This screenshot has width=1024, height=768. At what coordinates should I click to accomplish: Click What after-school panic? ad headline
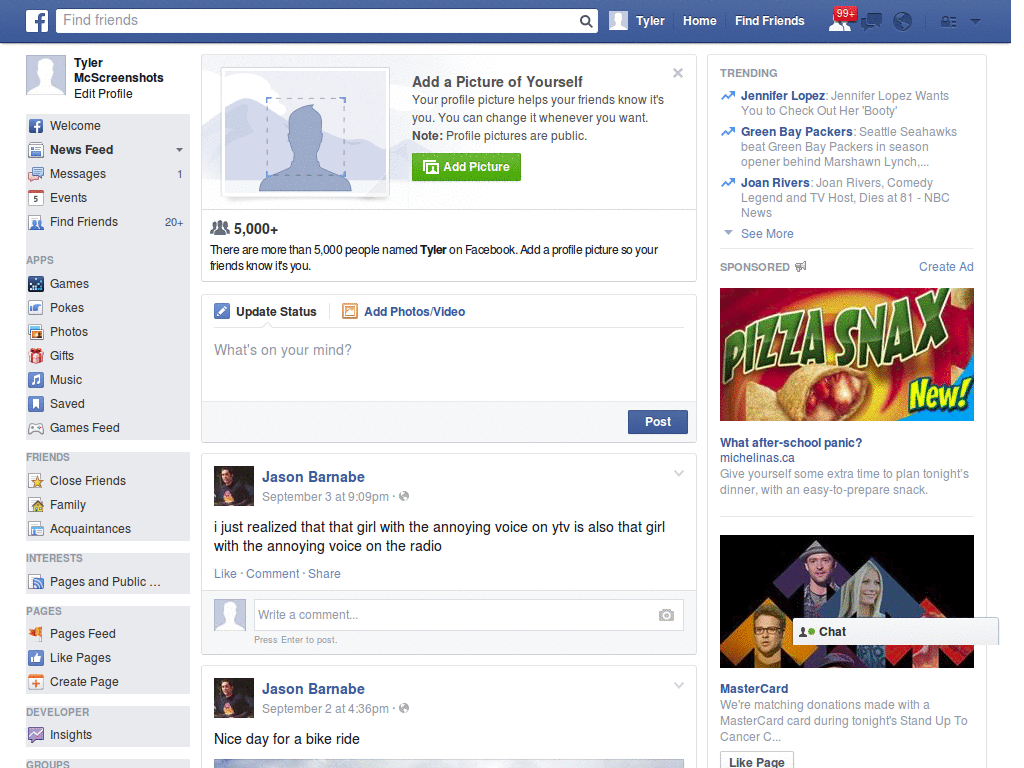click(x=791, y=443)
